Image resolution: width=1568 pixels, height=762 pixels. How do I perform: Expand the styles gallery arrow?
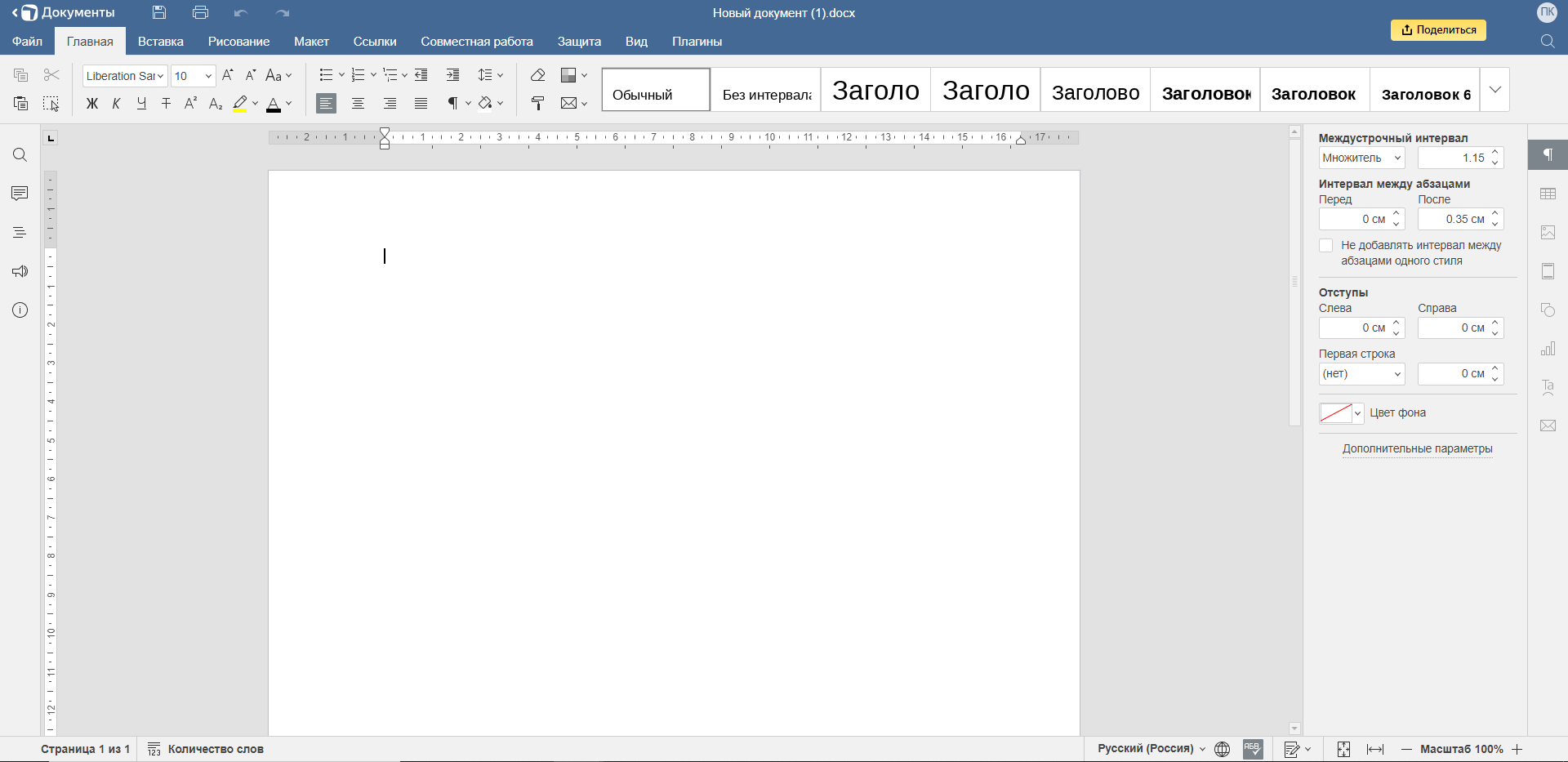[x=1494, y=89]
